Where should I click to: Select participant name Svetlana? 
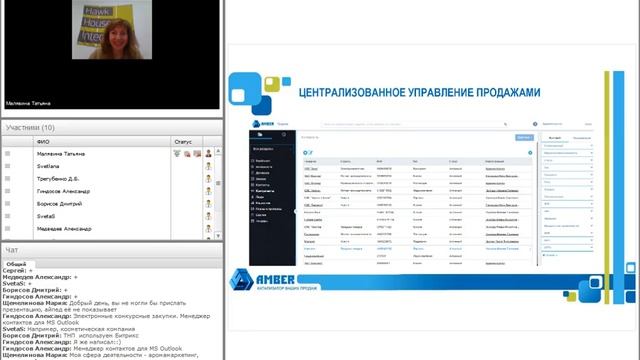[48, 166]
